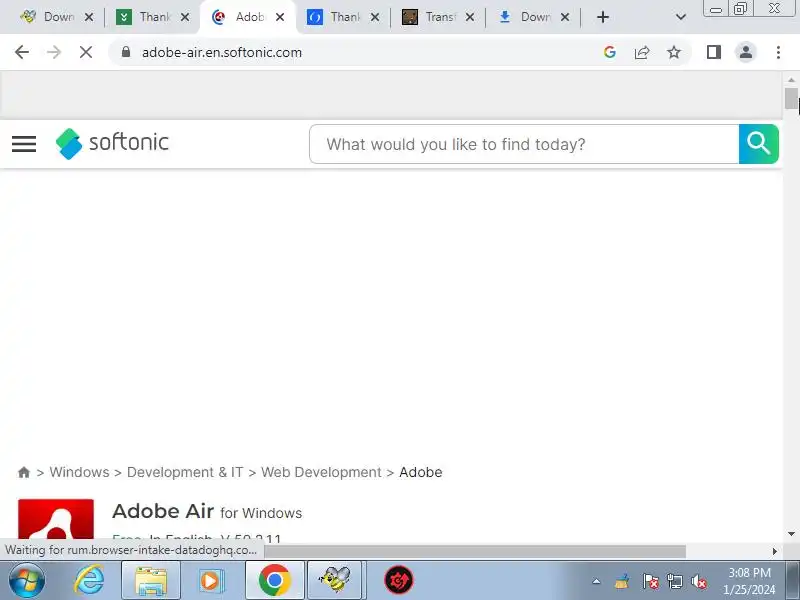Open the Windows Start menu

(x=27, y=580)
